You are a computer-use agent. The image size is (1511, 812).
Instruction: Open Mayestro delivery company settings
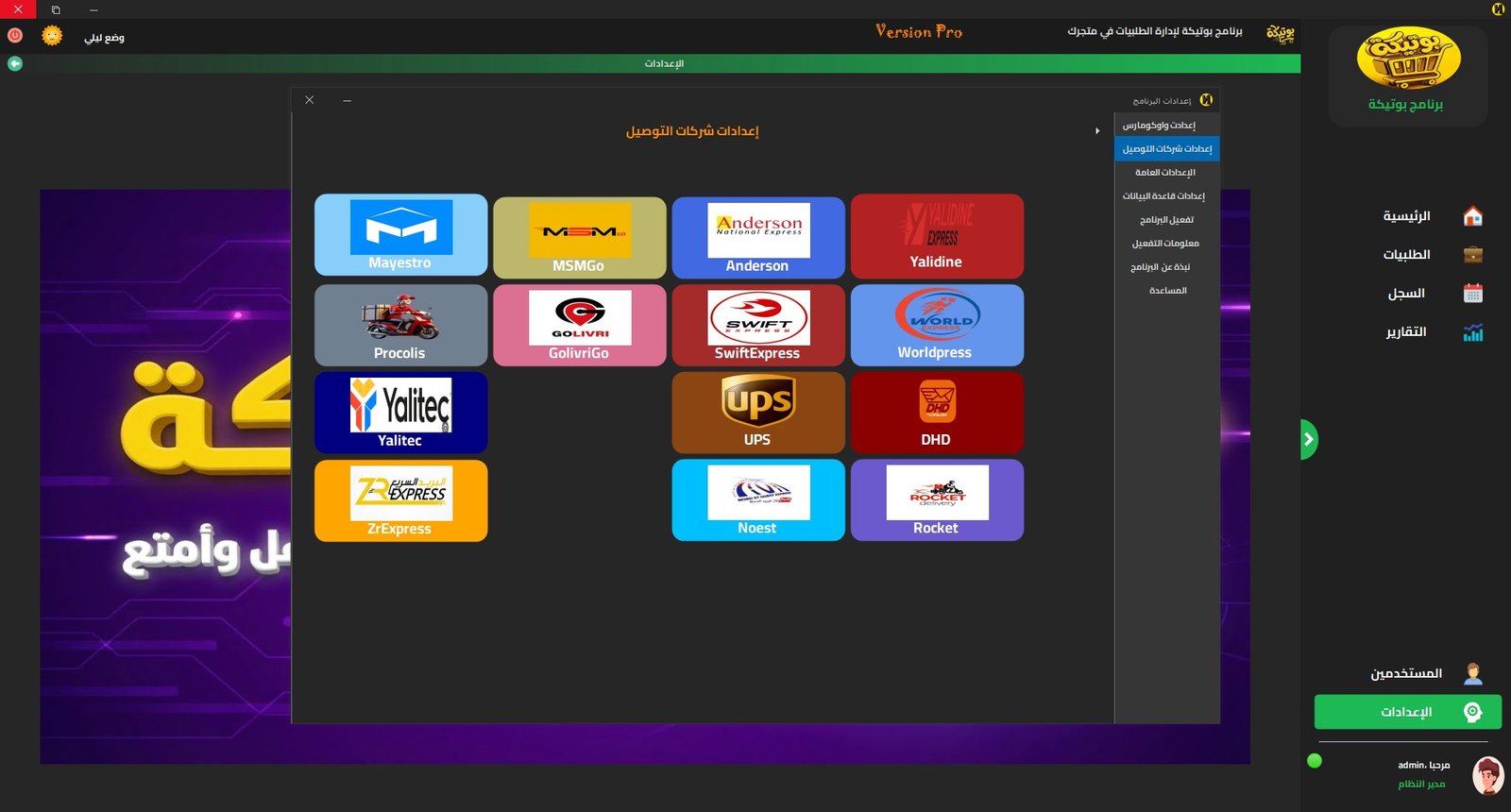pyautogui.click(x=400, y=235)
